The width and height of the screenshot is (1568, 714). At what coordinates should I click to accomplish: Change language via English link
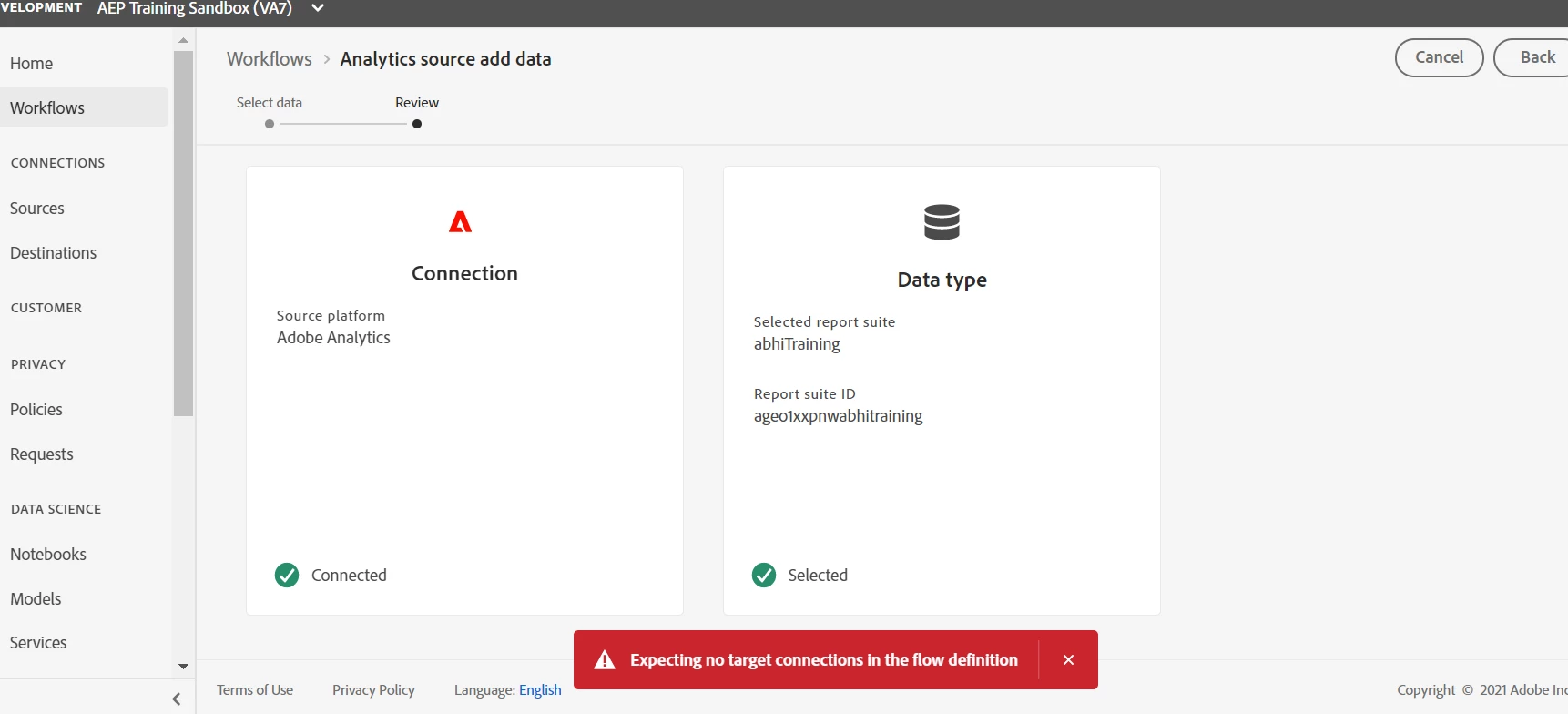point(540,690)
